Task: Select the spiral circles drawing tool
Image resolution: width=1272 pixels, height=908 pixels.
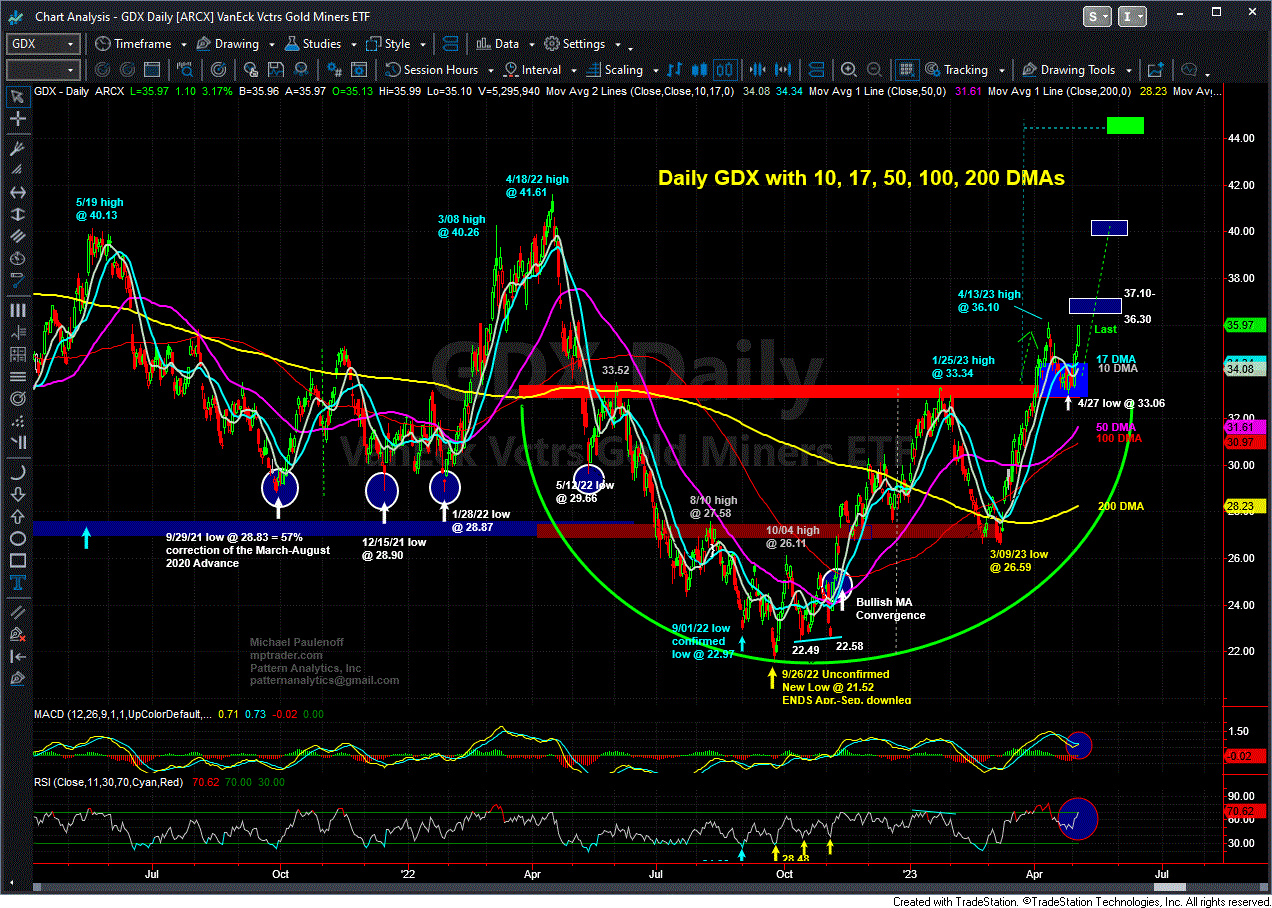Action: (18, 398)
